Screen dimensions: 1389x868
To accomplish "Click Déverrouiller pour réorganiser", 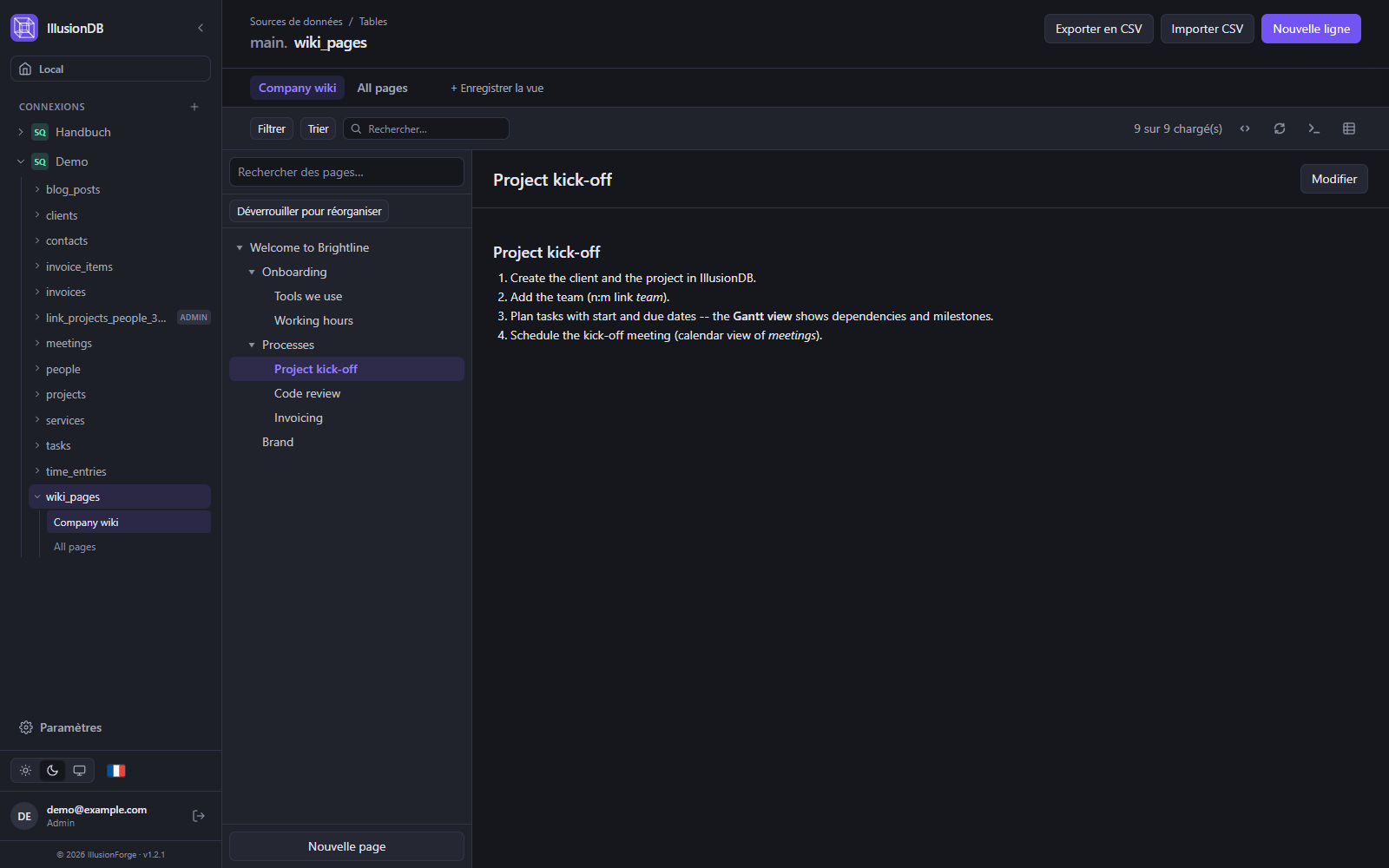I will click(x=309, y=211).
